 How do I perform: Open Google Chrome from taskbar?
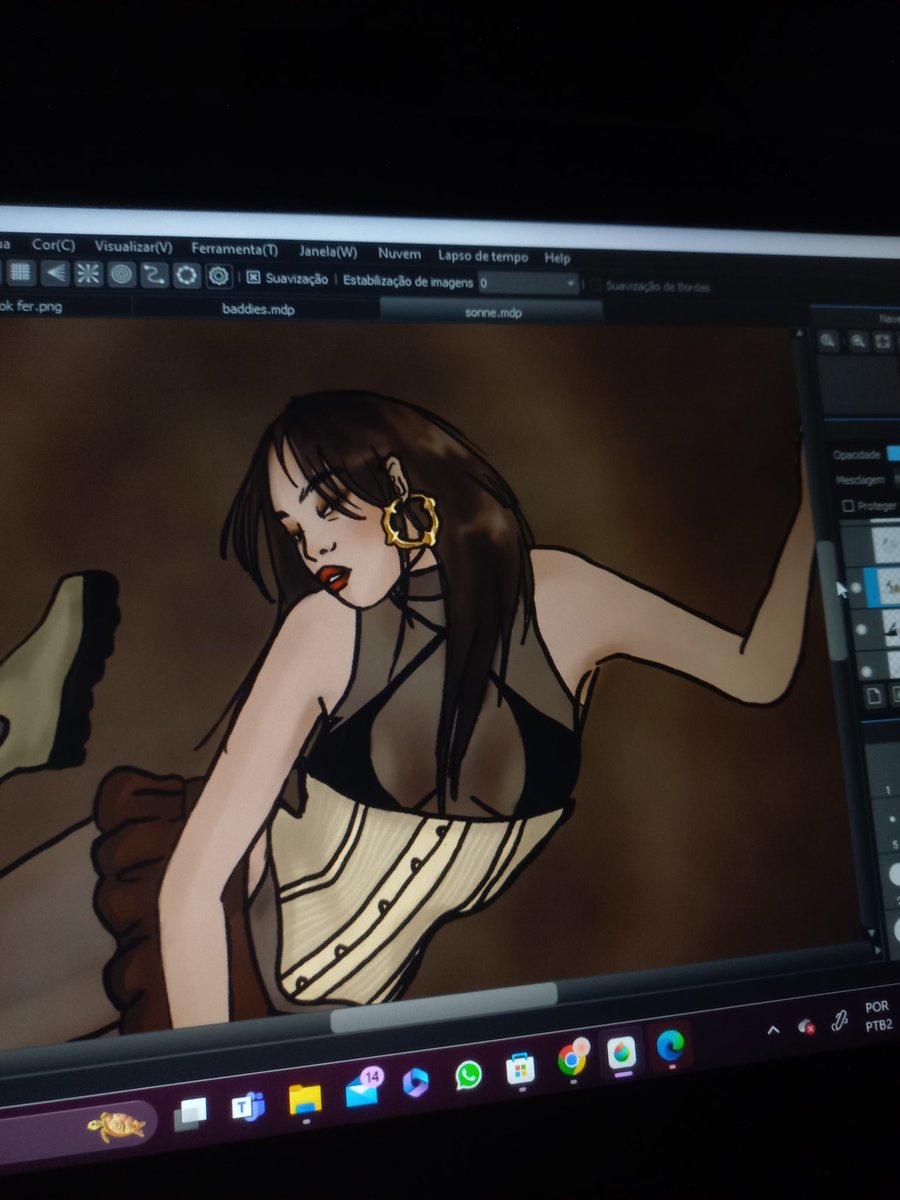[572, 1059]
